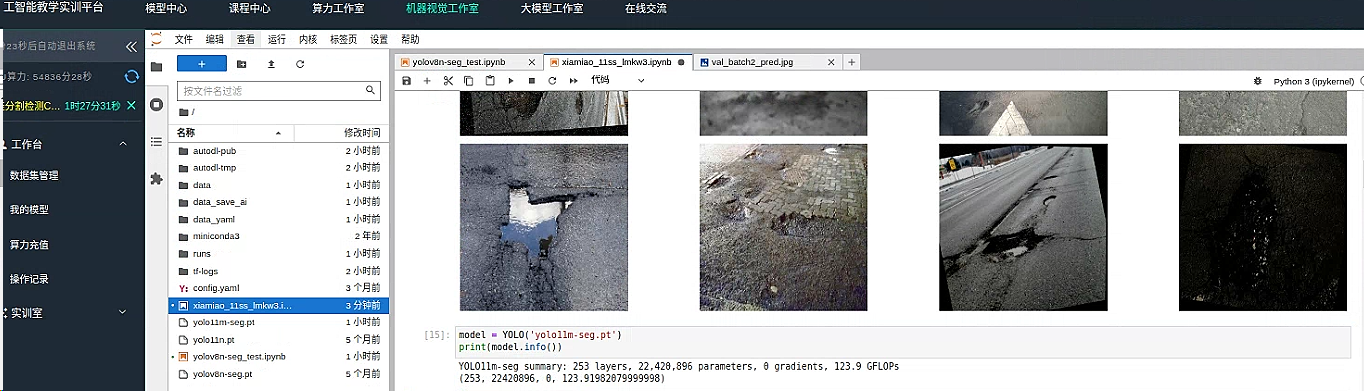The width and height of the screenshot is (1364, 391).
Task: Close the val_batch2_pred.jpg tab
Action: (x=831, y=62)
